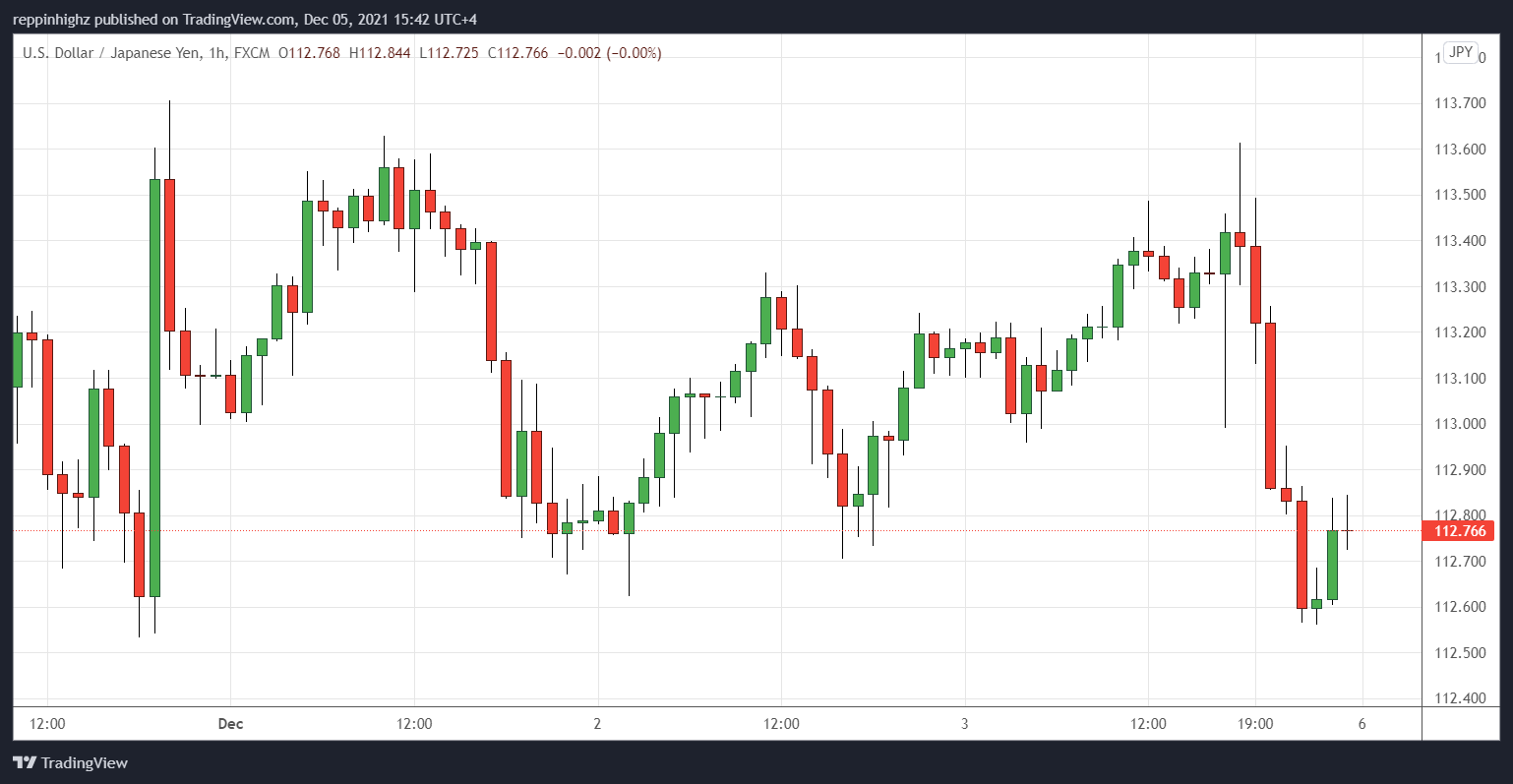The height and width of the screenshot is (784, 1513).
Task: Click the high value H112.844
Action: (x=380, y=53)
